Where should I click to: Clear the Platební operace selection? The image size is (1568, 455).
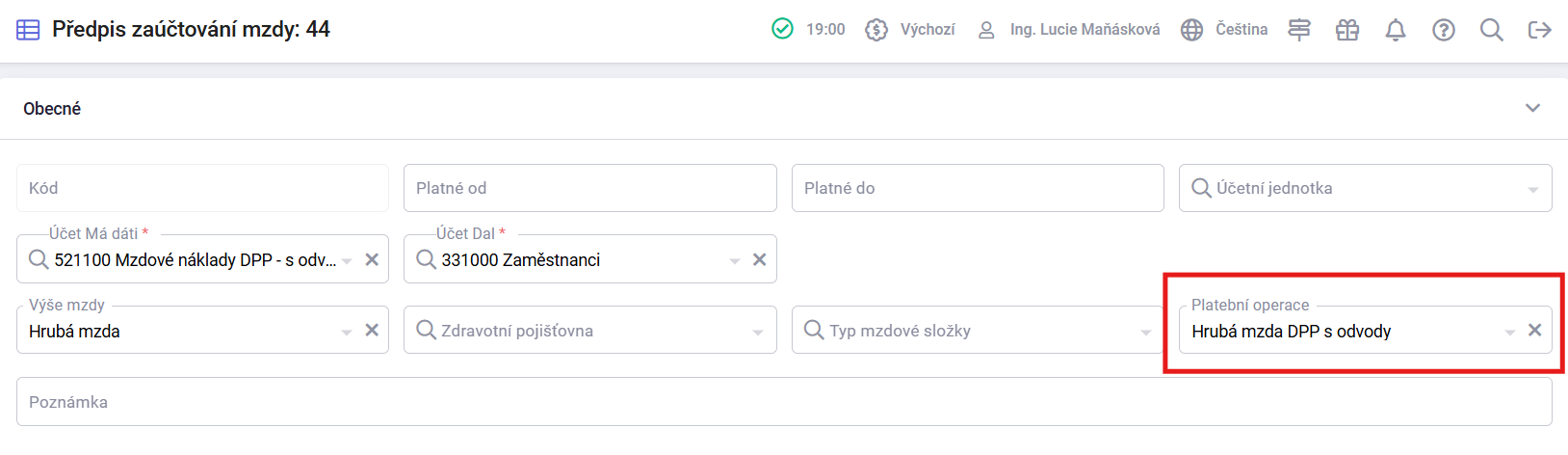(1534, 330)
